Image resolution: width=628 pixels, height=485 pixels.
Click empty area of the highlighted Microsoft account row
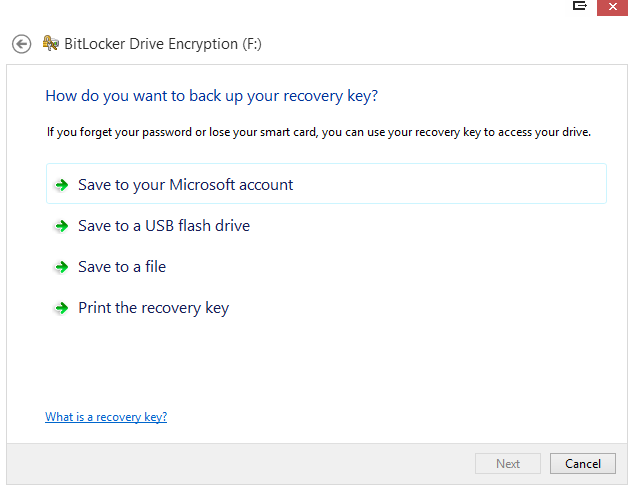pyautogui.click(x=449, y=184)
